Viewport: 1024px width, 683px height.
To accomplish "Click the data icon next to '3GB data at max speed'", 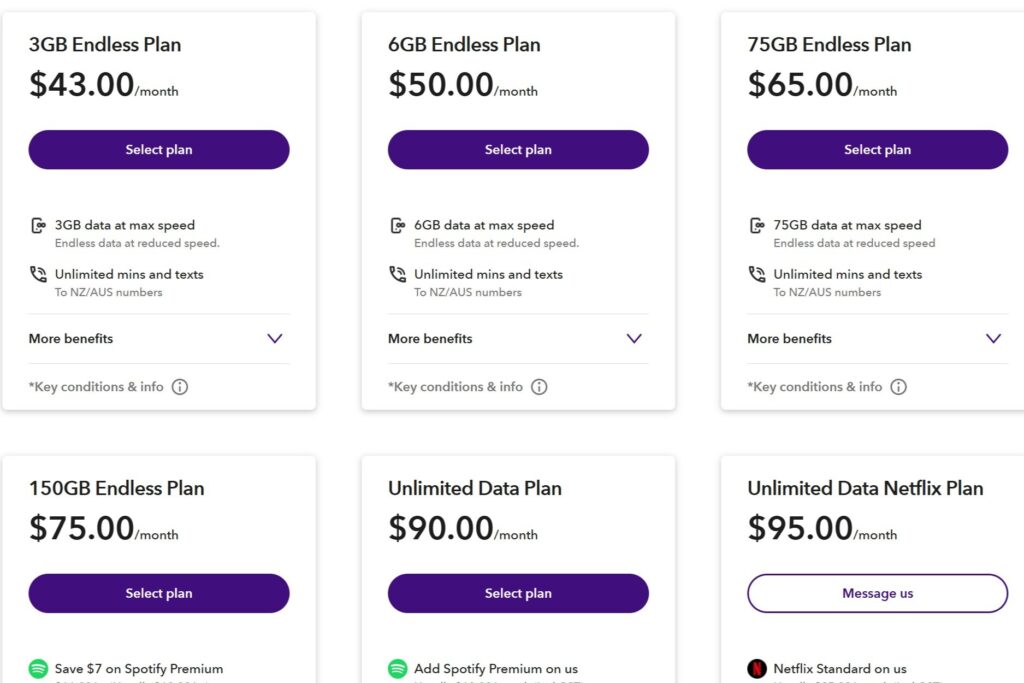I will coord(37,224).
